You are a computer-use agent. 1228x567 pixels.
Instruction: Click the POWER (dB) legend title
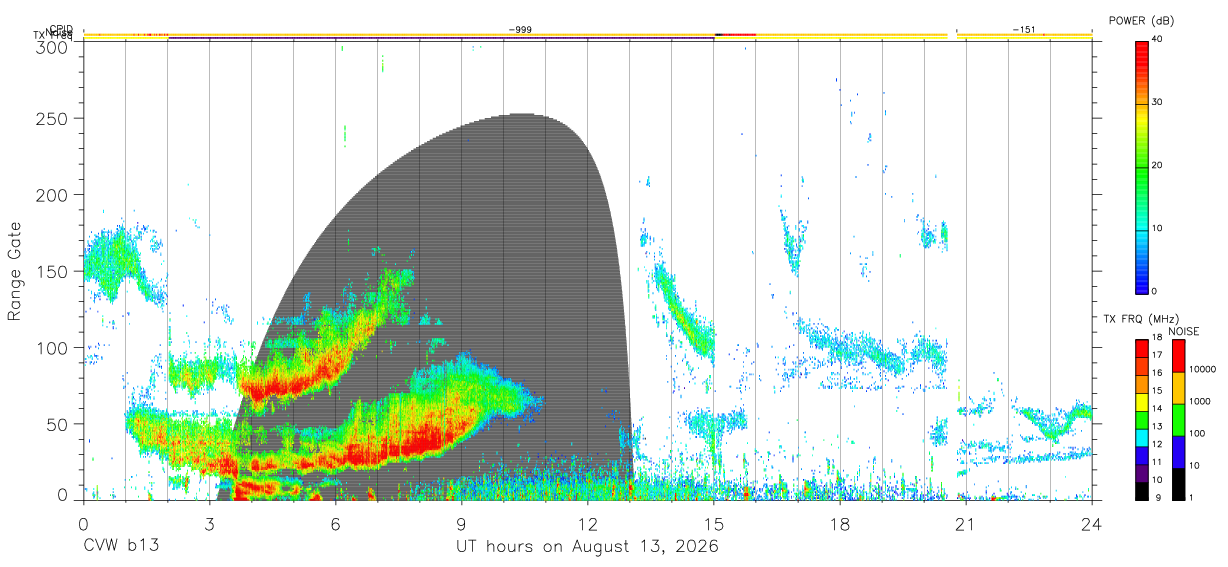pos(1142,21)
